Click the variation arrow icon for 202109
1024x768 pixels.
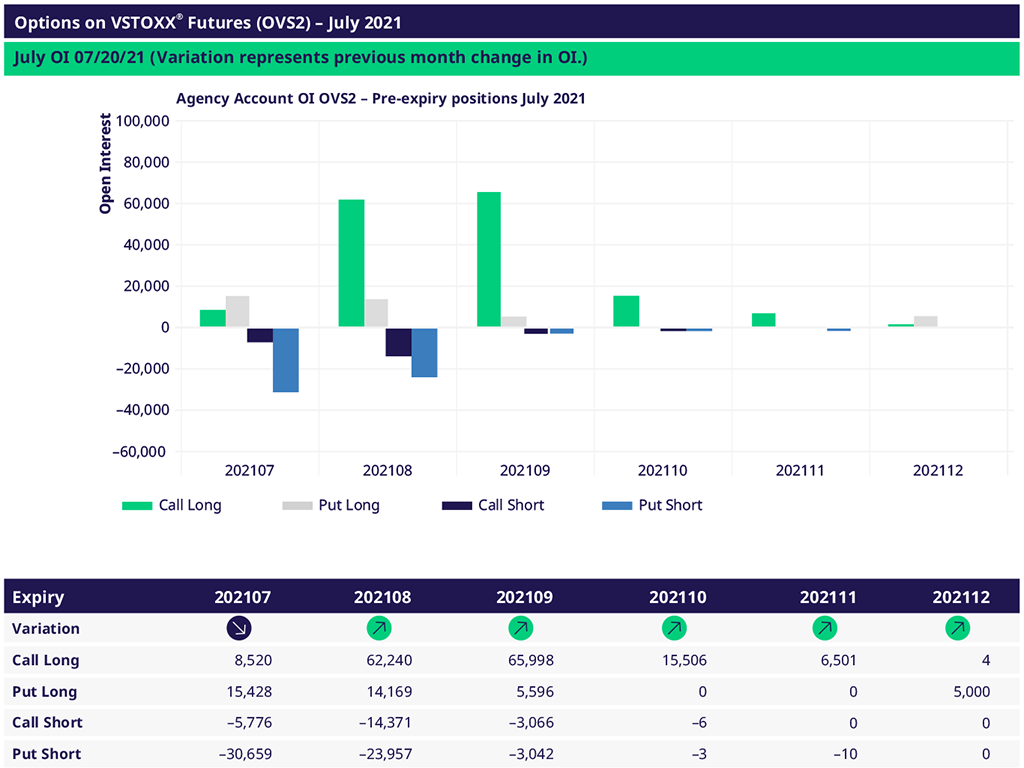[521, 629]
